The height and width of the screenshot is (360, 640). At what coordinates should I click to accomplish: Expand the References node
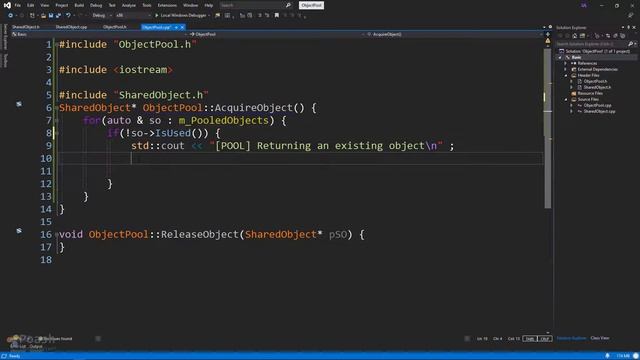tap(566, 63)
